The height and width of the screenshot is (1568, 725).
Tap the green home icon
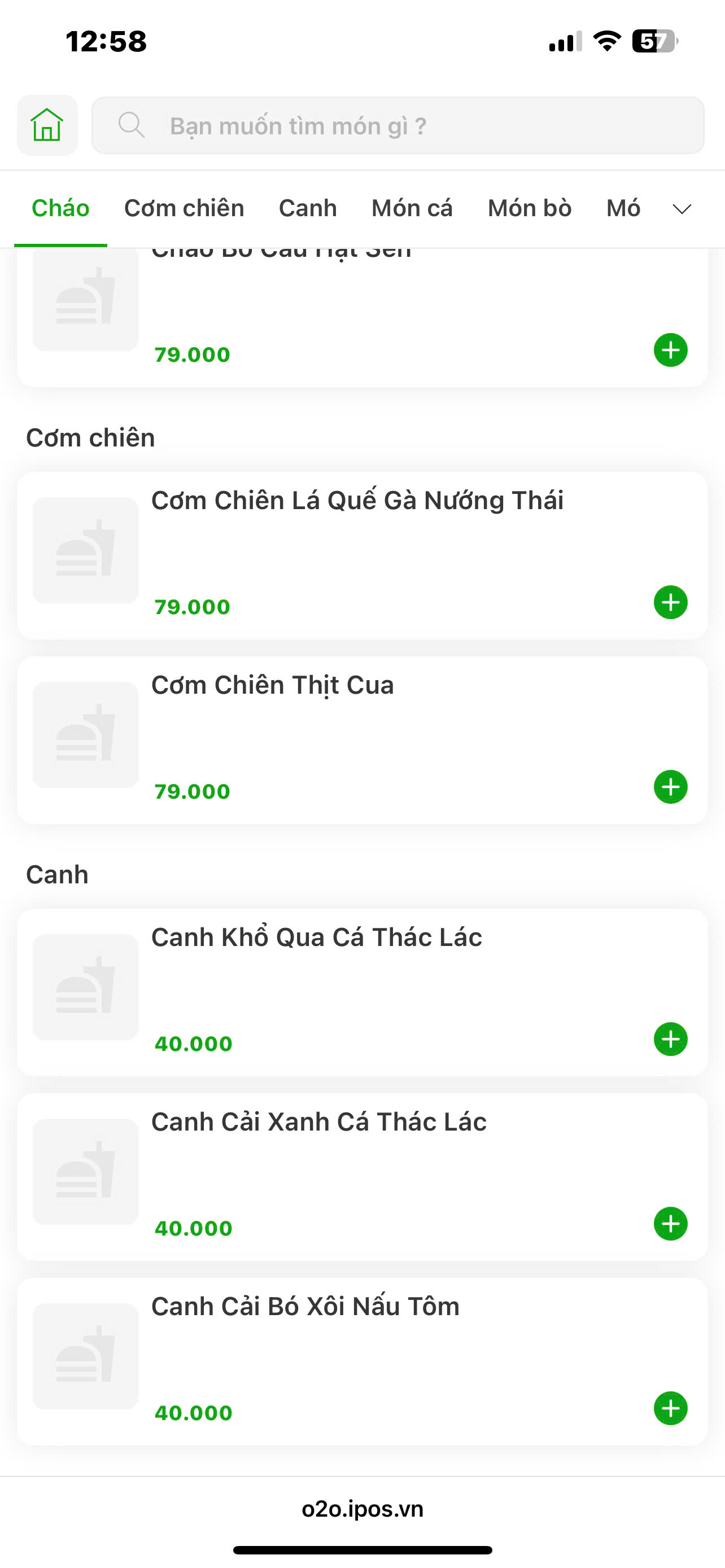[x=47, y=125]
